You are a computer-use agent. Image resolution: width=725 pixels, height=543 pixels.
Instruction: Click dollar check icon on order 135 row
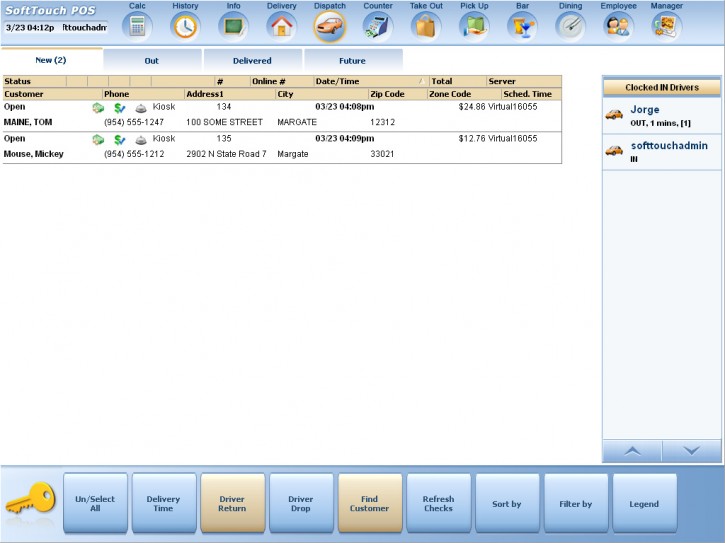[120, 140]
